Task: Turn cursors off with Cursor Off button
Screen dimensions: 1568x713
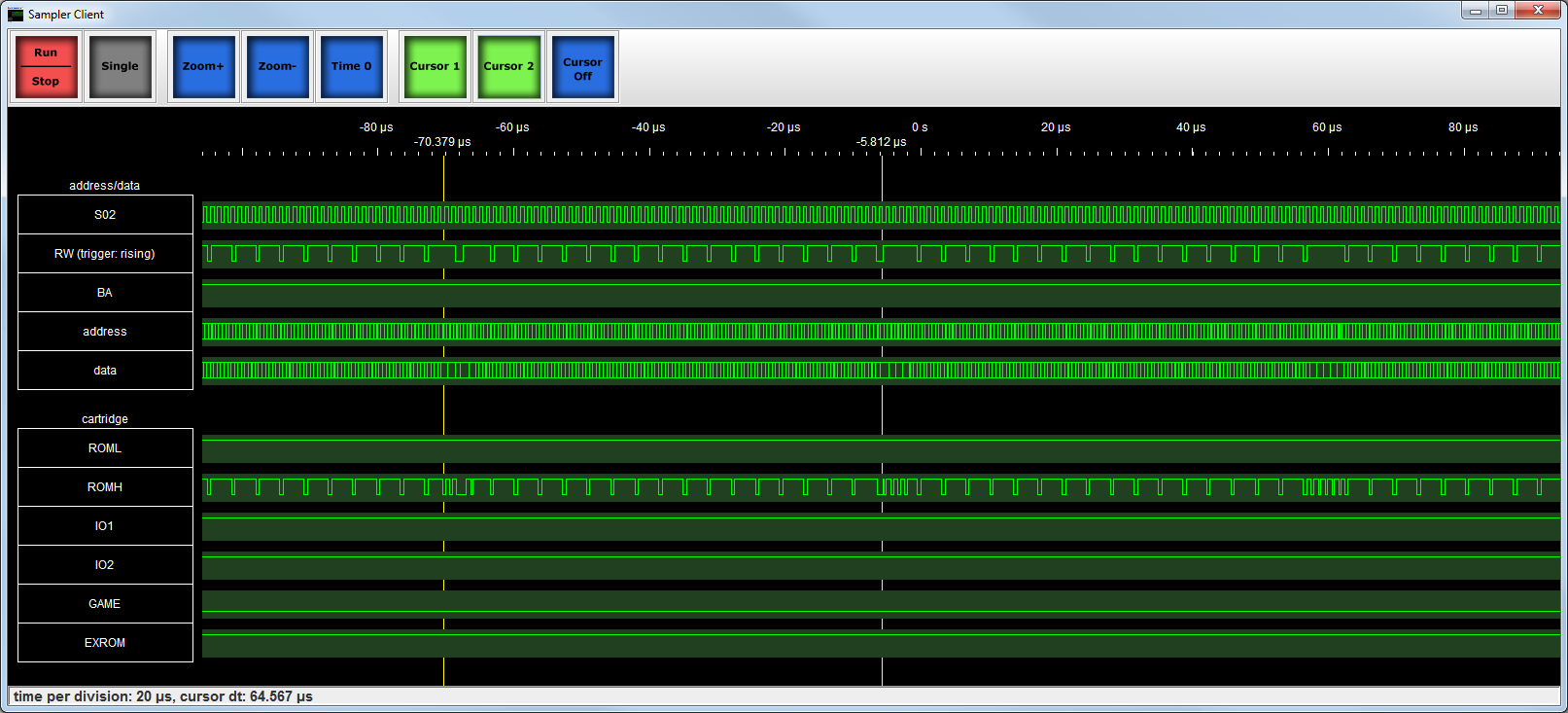Action: tap(582, 67)
